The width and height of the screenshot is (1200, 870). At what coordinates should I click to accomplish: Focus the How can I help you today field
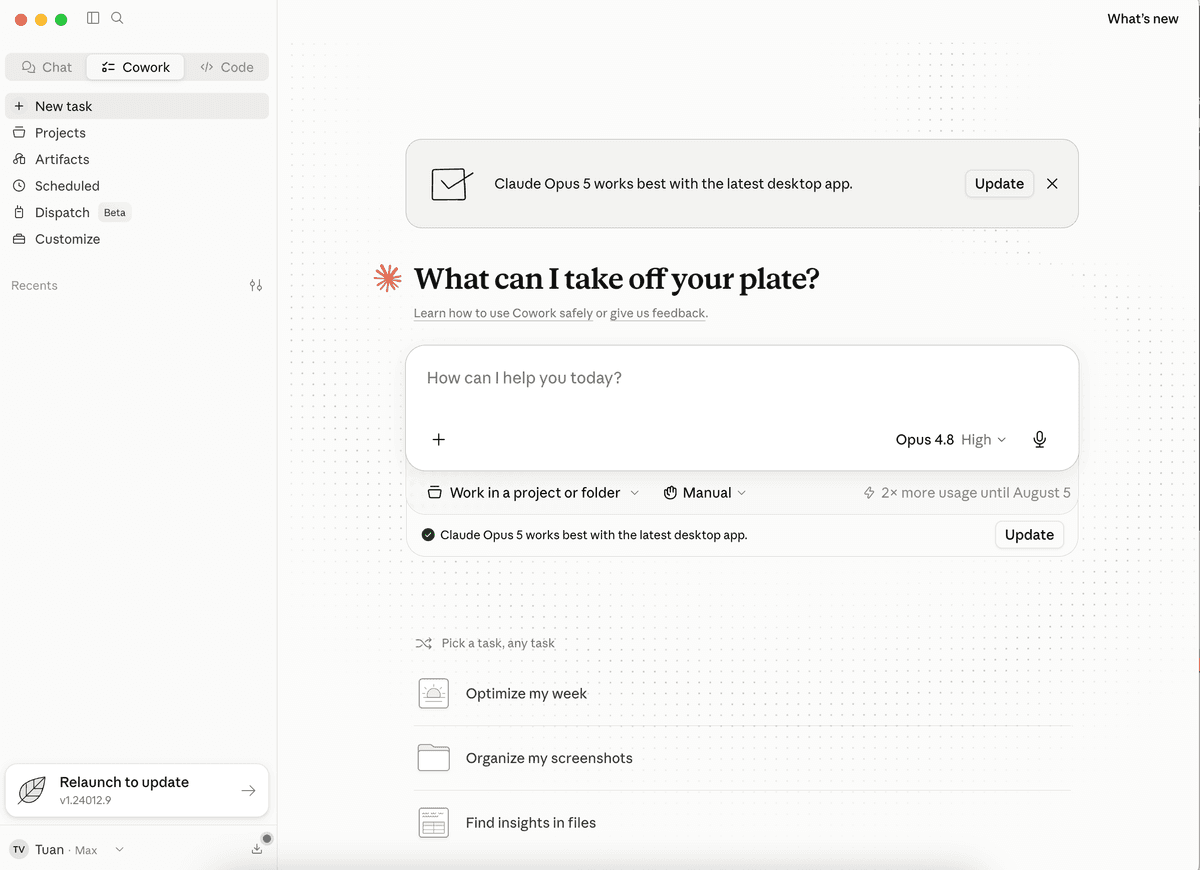[742, 378]
